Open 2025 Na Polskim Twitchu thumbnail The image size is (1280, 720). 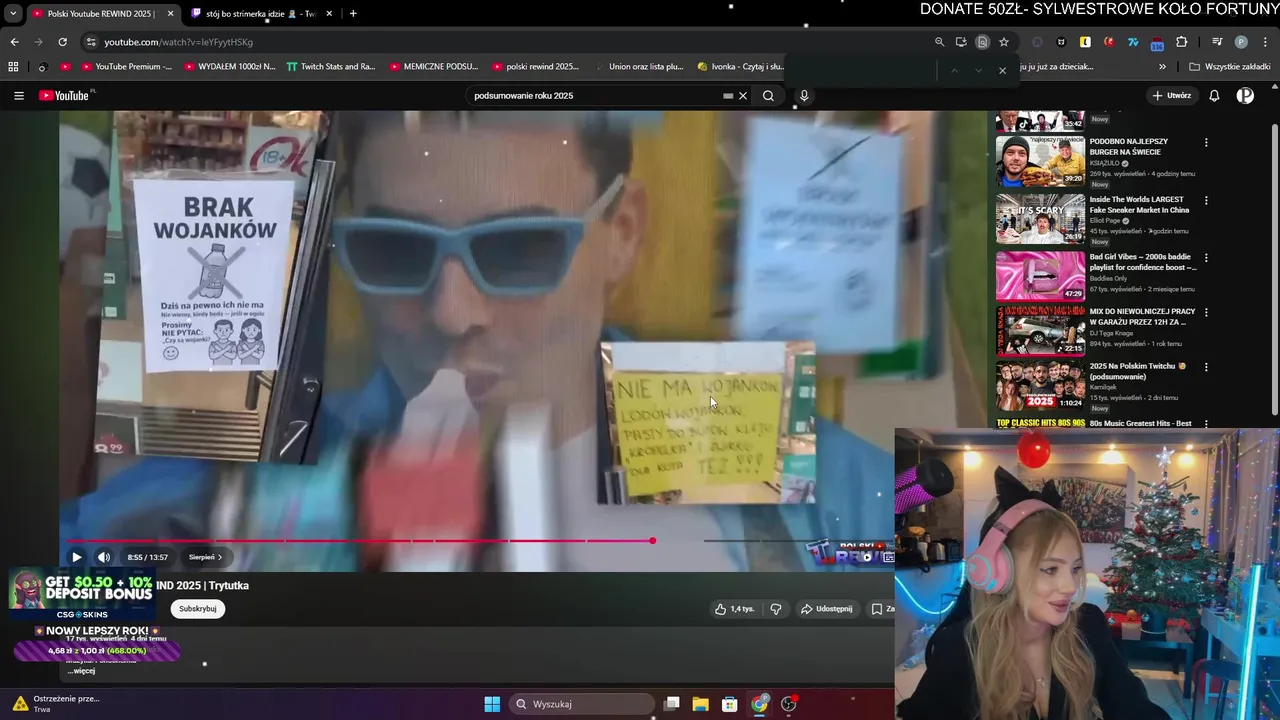point(1040,386)
